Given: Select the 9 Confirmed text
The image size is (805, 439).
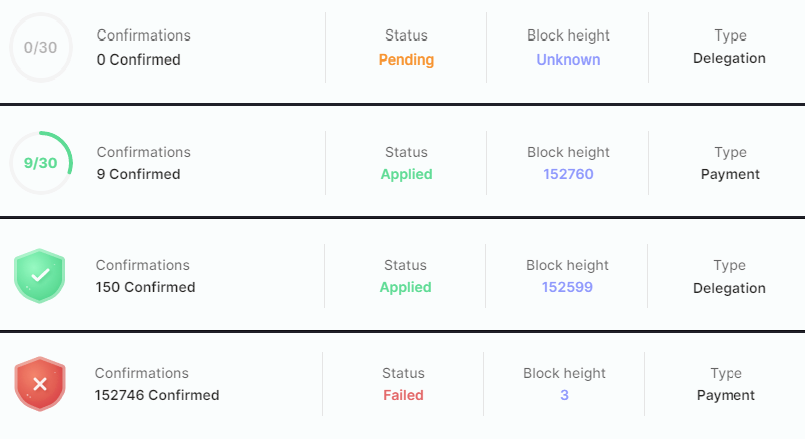Looking at the screenshot, I should pyautogui.click(x=139, y=174).
